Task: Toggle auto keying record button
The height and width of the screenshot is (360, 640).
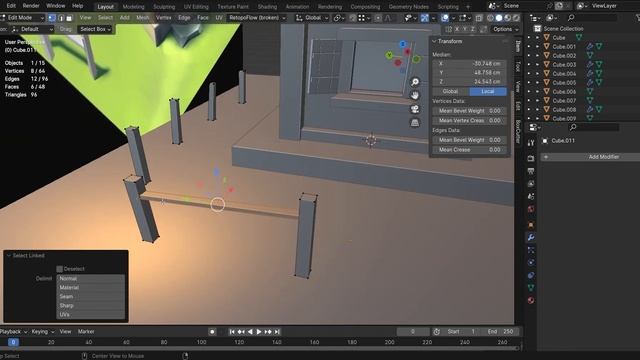Action: tap(212, 332)
